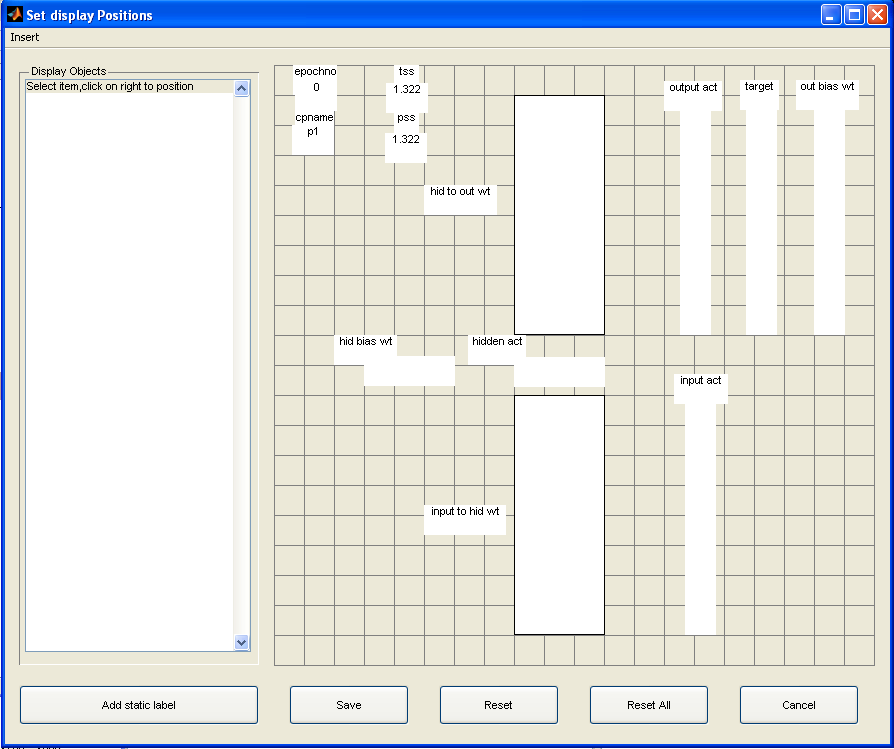Click the Reset All button
Screen dimensions: 894x749
point(648,705)
